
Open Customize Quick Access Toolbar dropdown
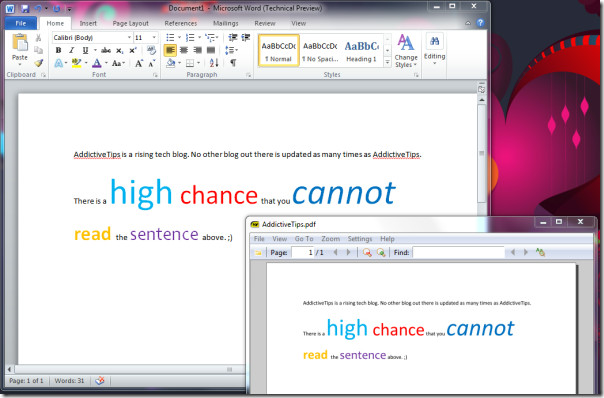(69, 8)
